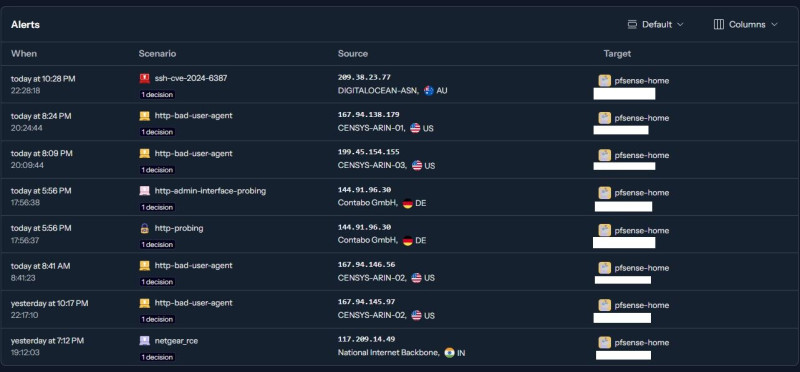Open source IP 117.209.14.49
This screenshot has width=800, height=372.
pos(366,339)
